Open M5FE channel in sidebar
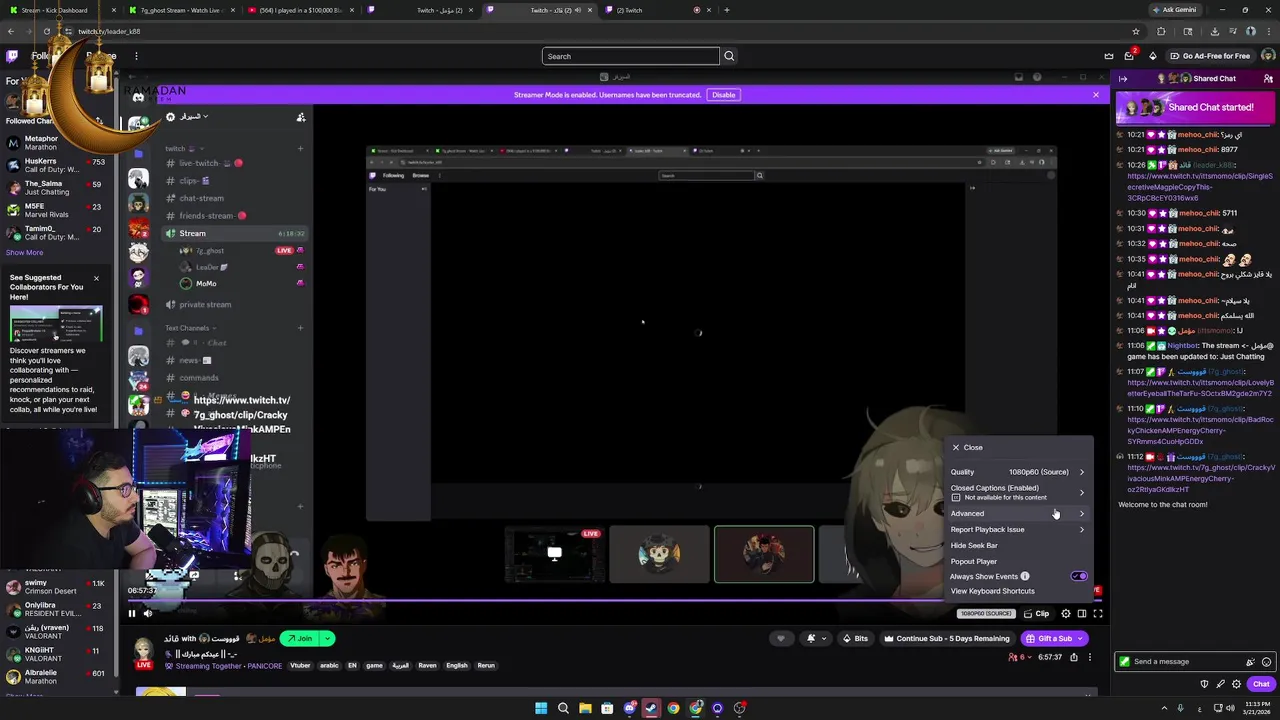The image size is (1280, 720). (55, 210)
